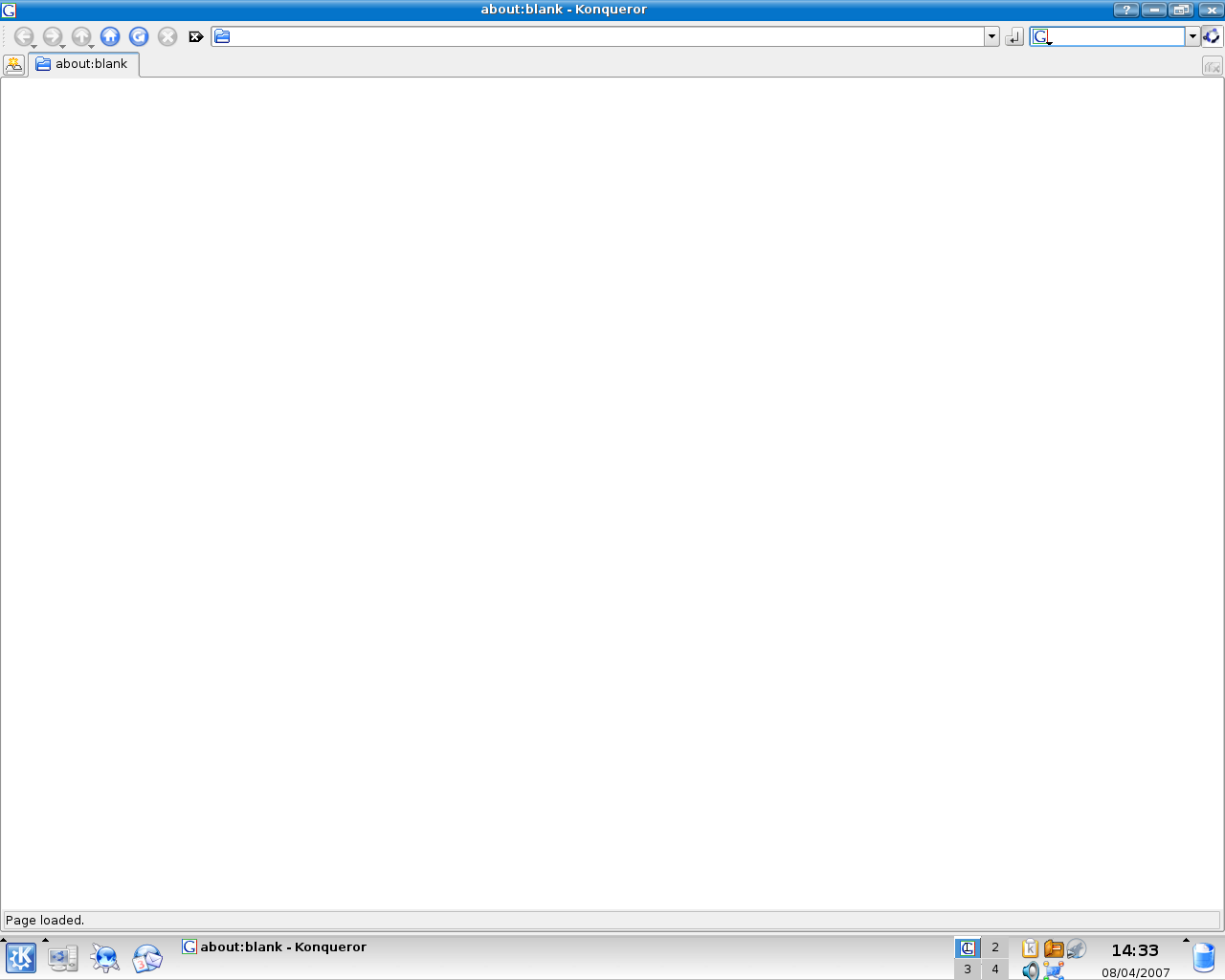Image resolution: width=1225 pixels, height=980 pixels.
Task: Open the KDE K menu
Action: click(21, 957)
